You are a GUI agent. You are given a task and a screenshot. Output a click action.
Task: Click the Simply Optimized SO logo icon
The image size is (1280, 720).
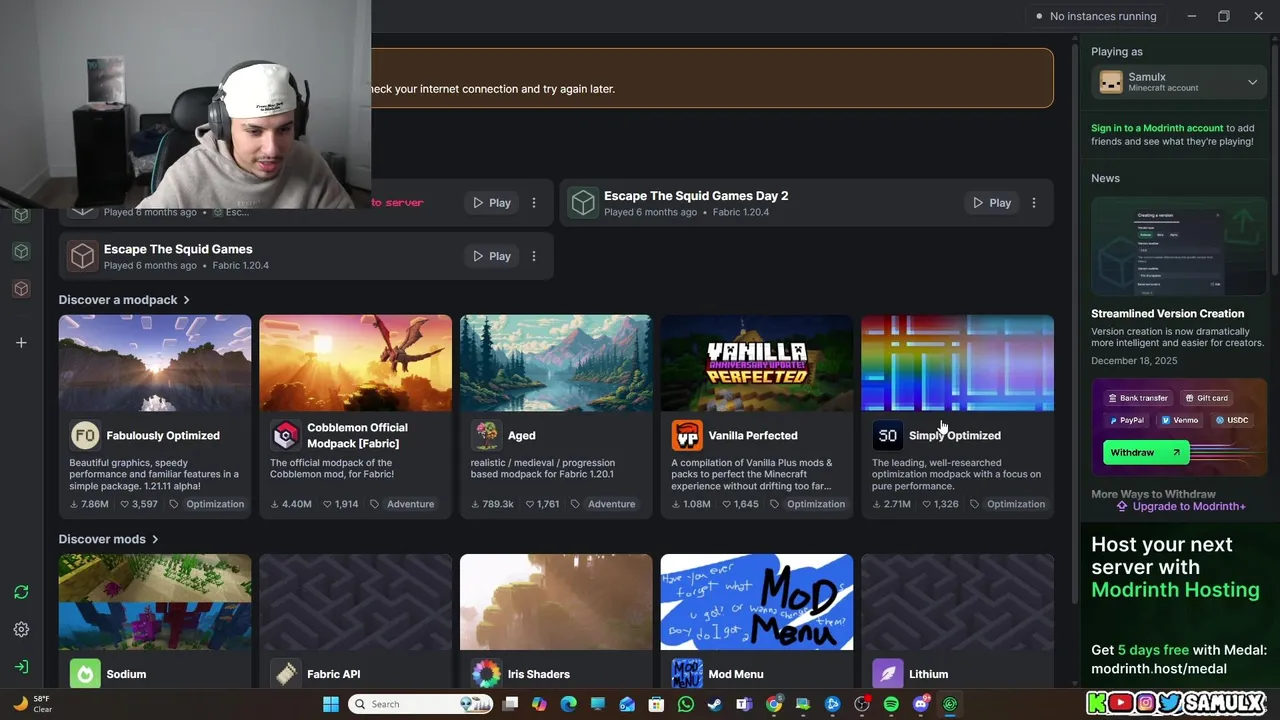887,435
